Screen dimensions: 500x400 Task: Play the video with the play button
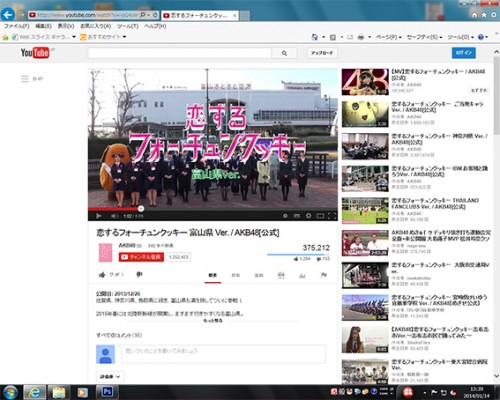point(99,216)
